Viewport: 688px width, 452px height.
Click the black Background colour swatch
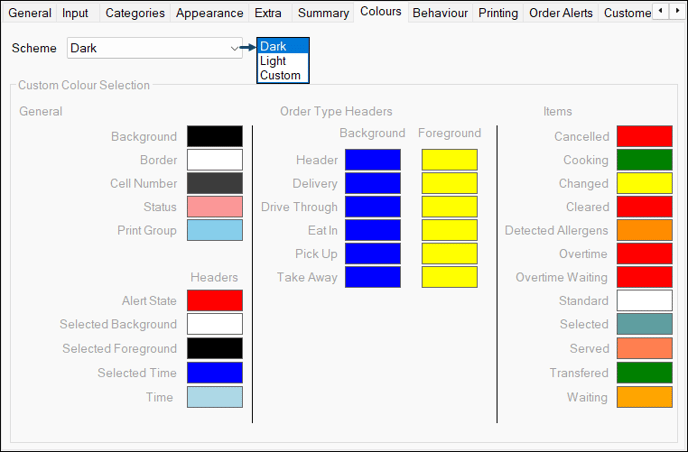(215, 136)
